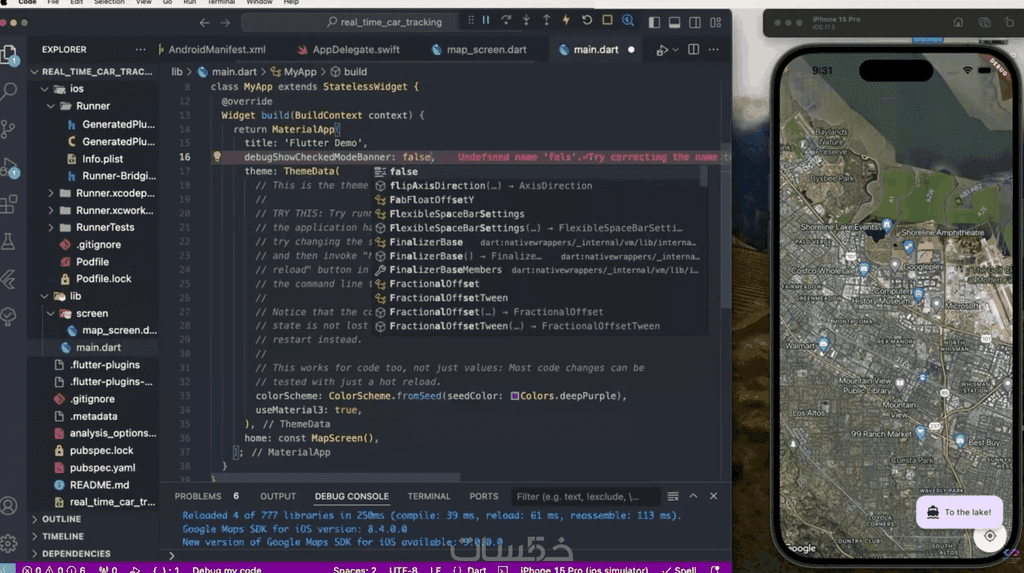The height and width of the screenshot is (573, 1024).
Task: Open the TERMINAL panel tab
Action: [428, 496]
